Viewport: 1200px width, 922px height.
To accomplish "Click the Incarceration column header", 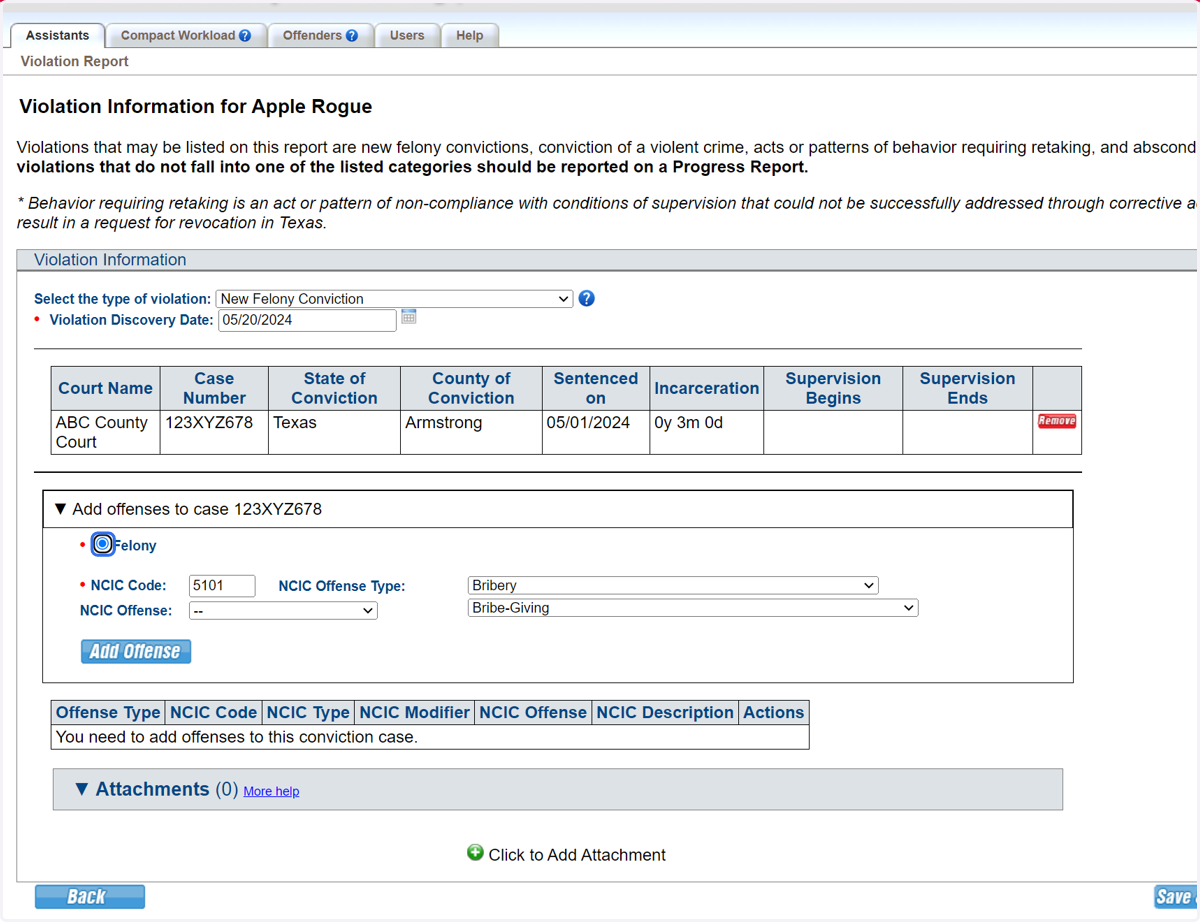I will 707,388.
